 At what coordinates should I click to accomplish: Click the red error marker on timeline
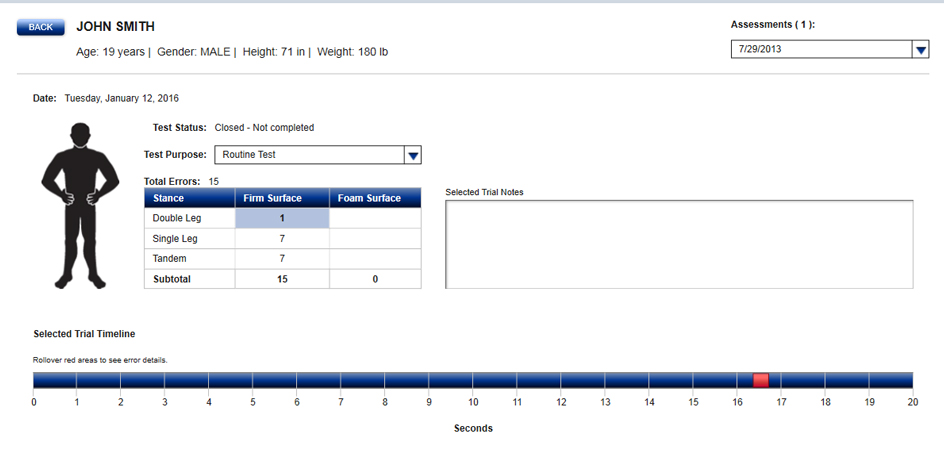coord(761,380)
